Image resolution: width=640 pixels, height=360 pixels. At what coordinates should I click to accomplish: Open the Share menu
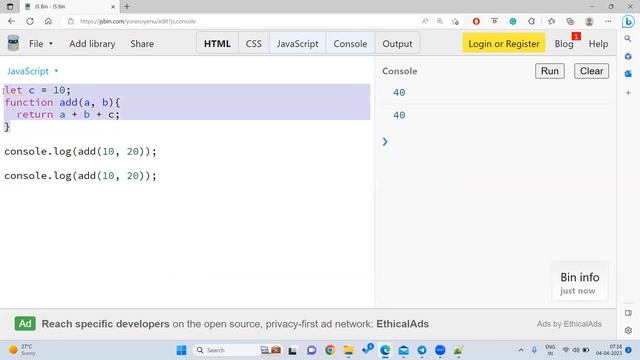142,44
